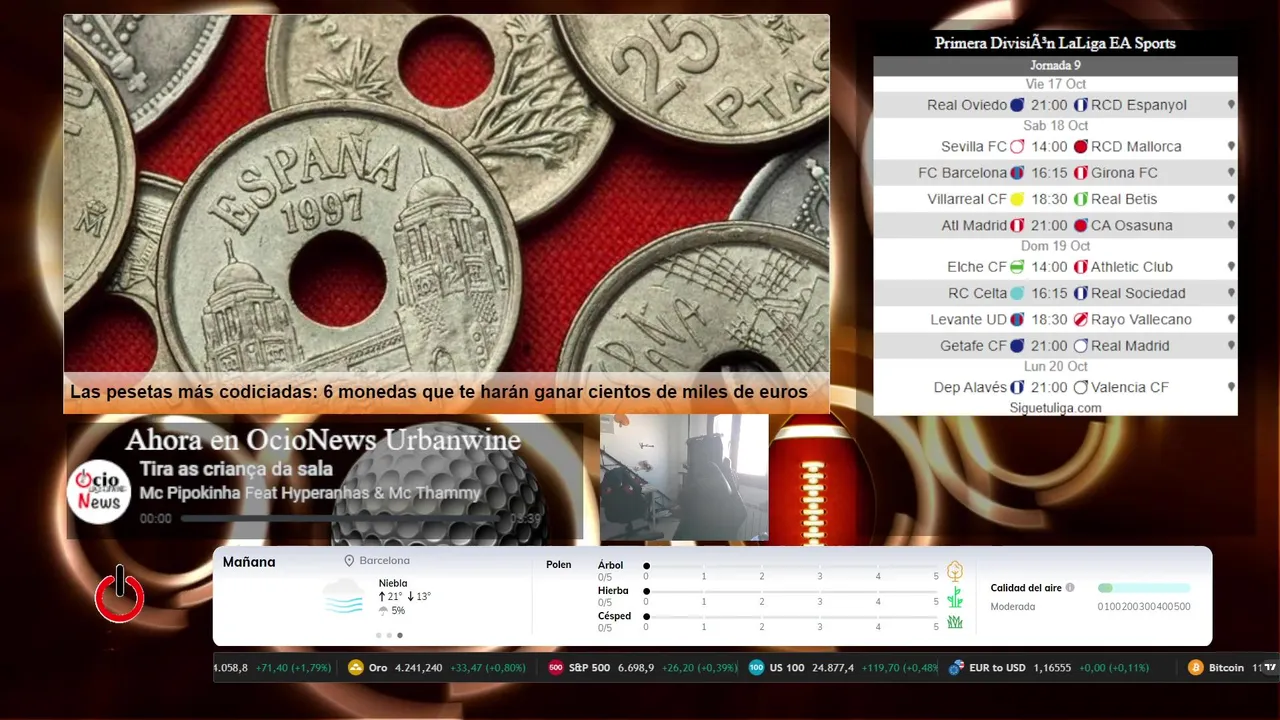Click the umbrella rain probability icon
The height and width of the screenshot is (720, 1280).
pyautogui.click(x=383, y=610)
